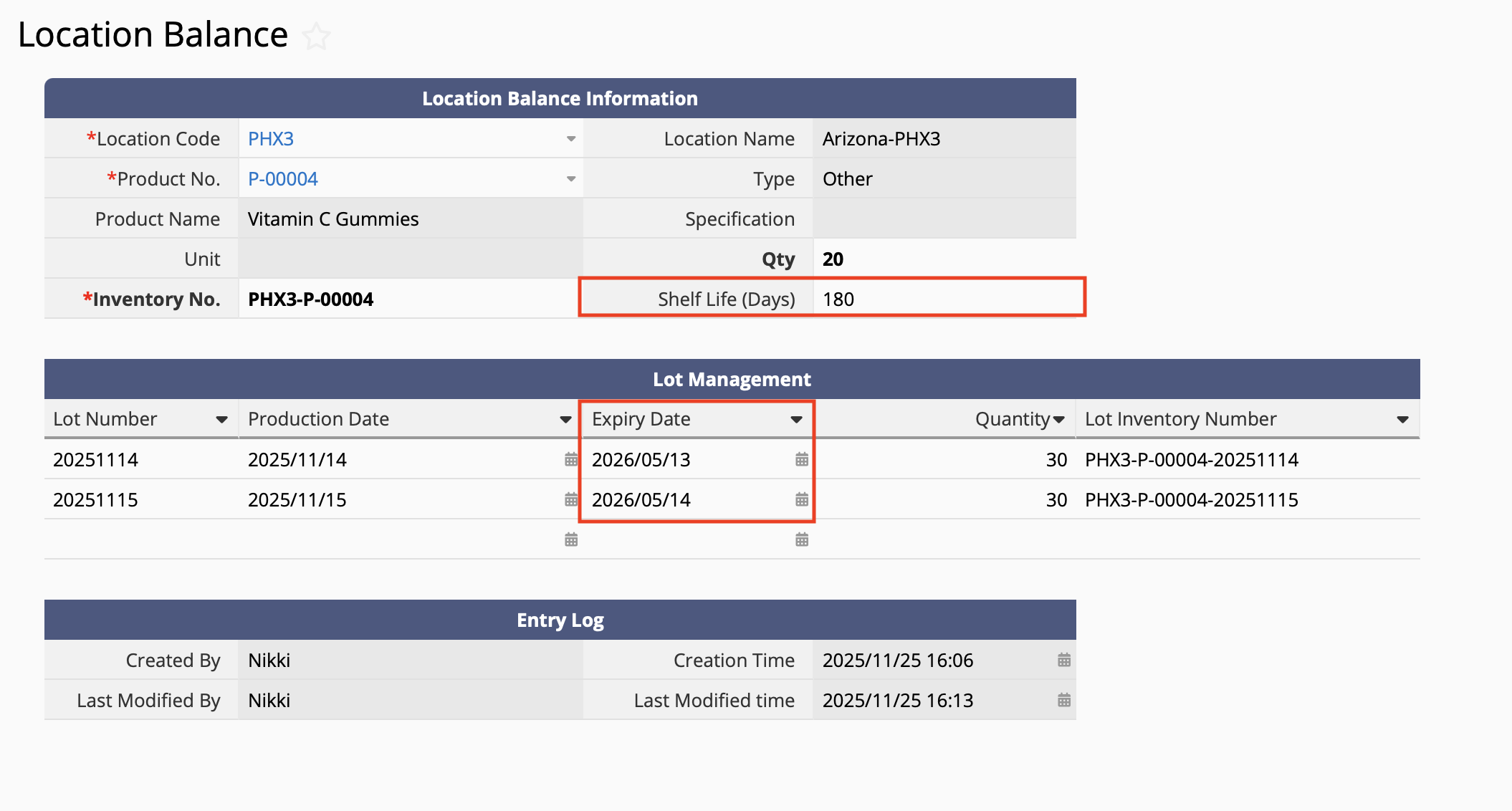This screenshot has height=811, width=1512.
Task: Expand the Product No. dropdown
Action: coord(570,179)
